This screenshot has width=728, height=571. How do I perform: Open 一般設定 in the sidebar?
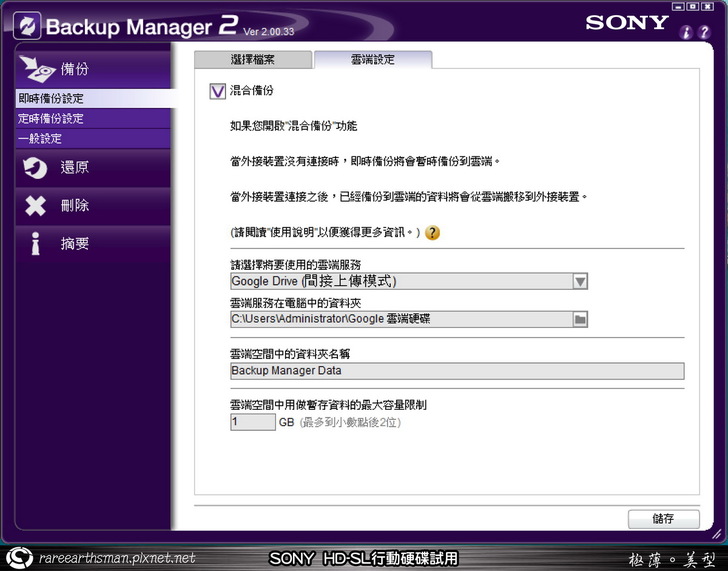click(40, 138)
